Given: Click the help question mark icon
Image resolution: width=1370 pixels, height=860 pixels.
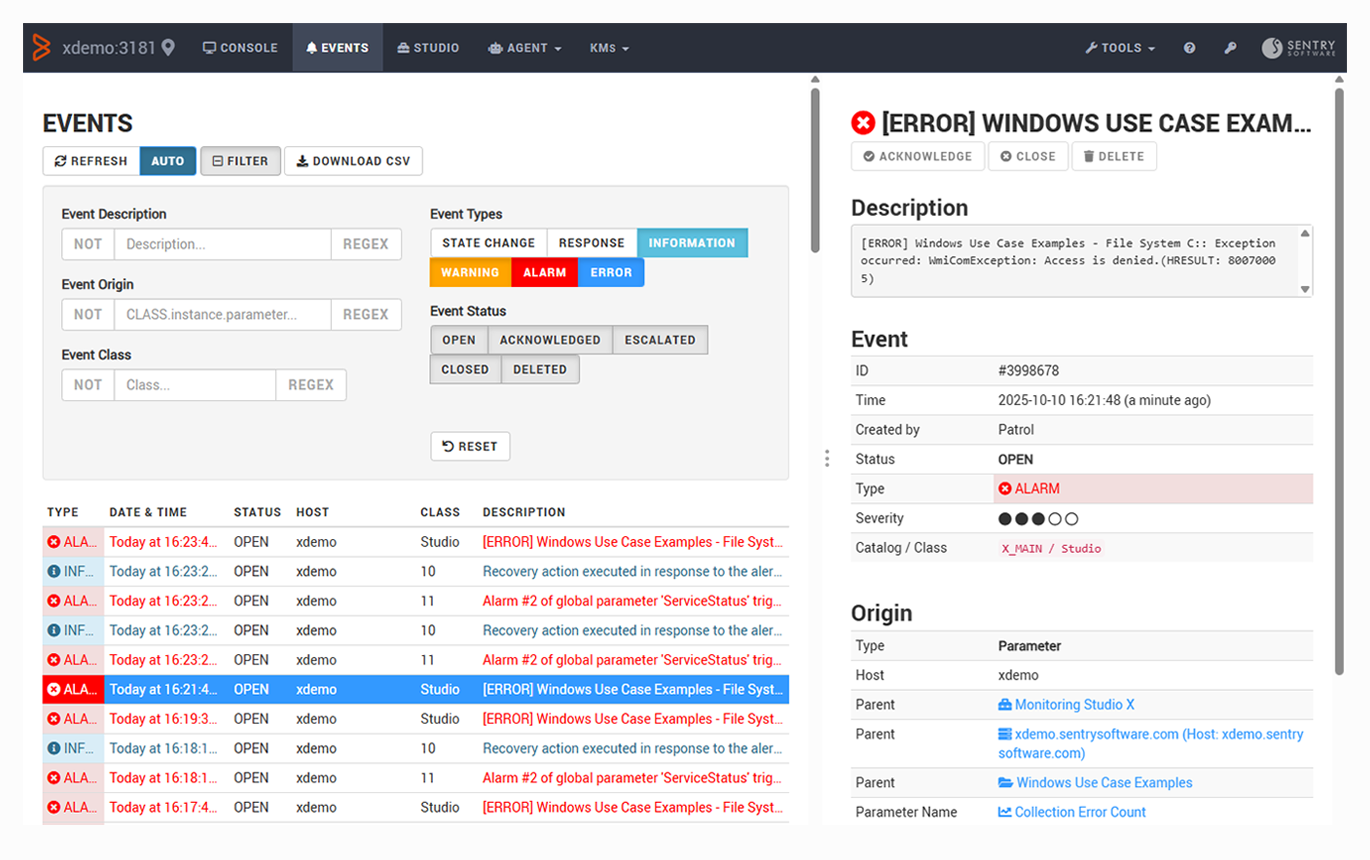Looking at the screenshot, I should [x=1189, y=48].
